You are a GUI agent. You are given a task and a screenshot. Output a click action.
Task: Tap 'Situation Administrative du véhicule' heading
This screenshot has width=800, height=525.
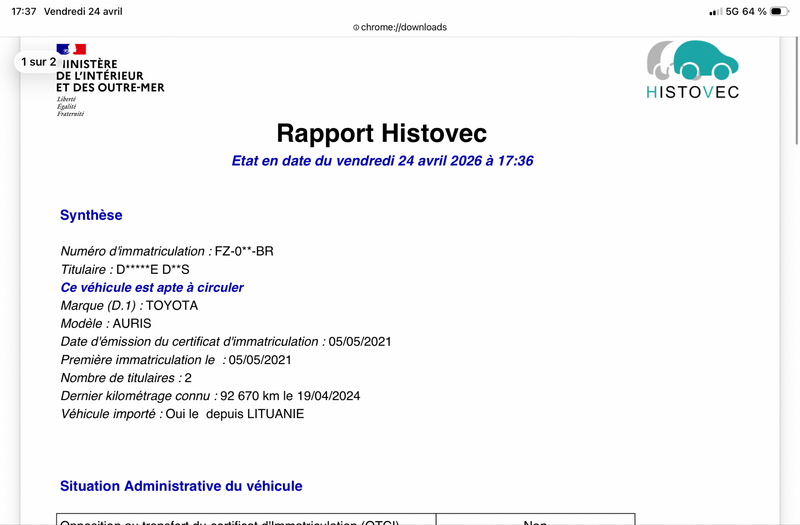pyautogui.click(x=181, y=486)
